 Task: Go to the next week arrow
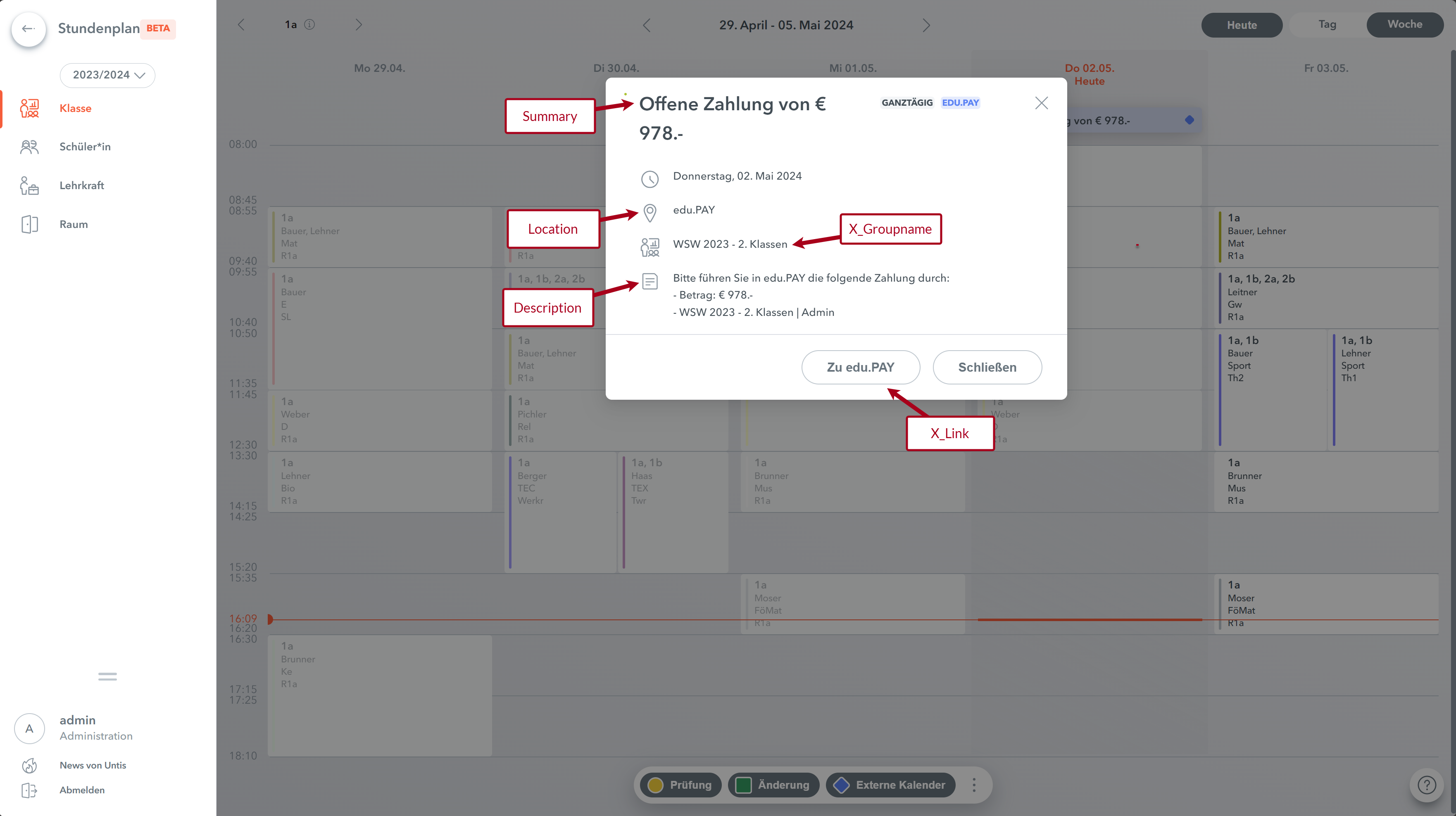point(926,26)
